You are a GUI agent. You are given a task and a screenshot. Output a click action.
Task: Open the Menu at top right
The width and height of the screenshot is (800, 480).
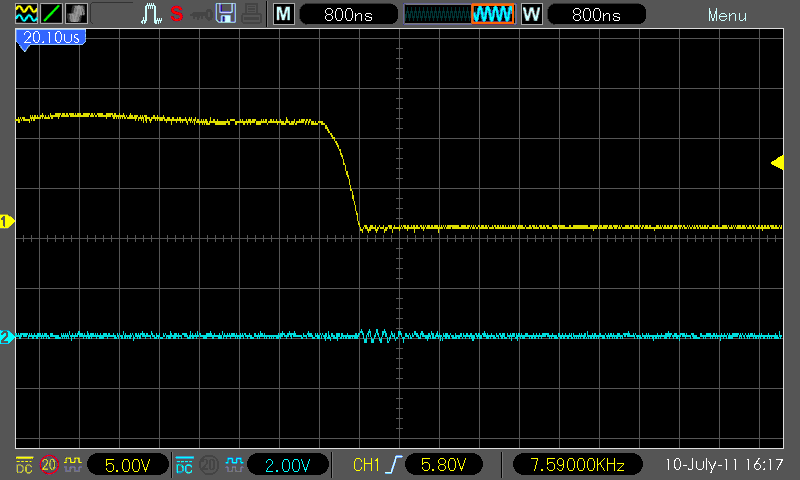(x=727, y=15)
